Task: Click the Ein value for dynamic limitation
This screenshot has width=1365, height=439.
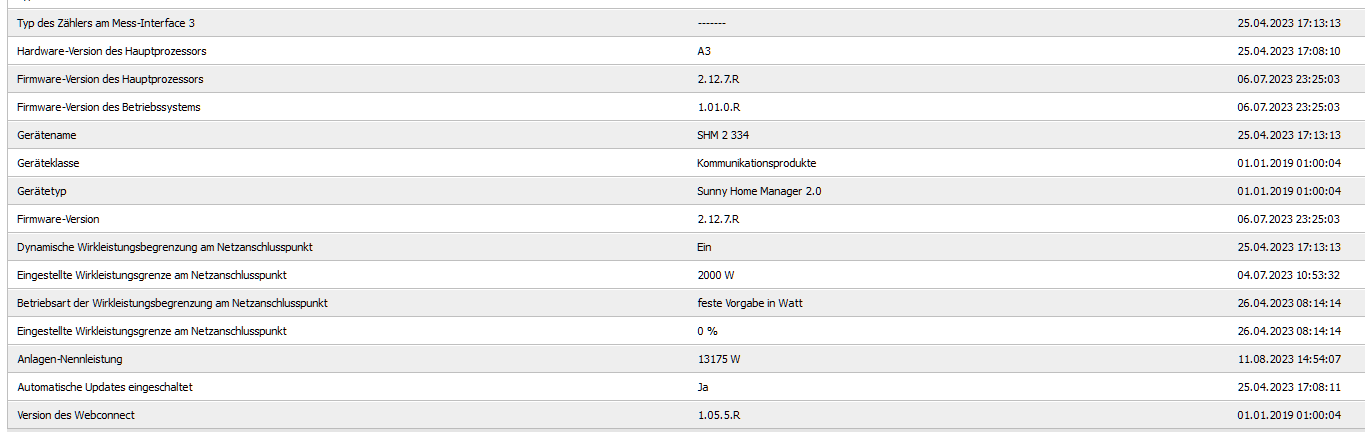Action: (705, 247)
